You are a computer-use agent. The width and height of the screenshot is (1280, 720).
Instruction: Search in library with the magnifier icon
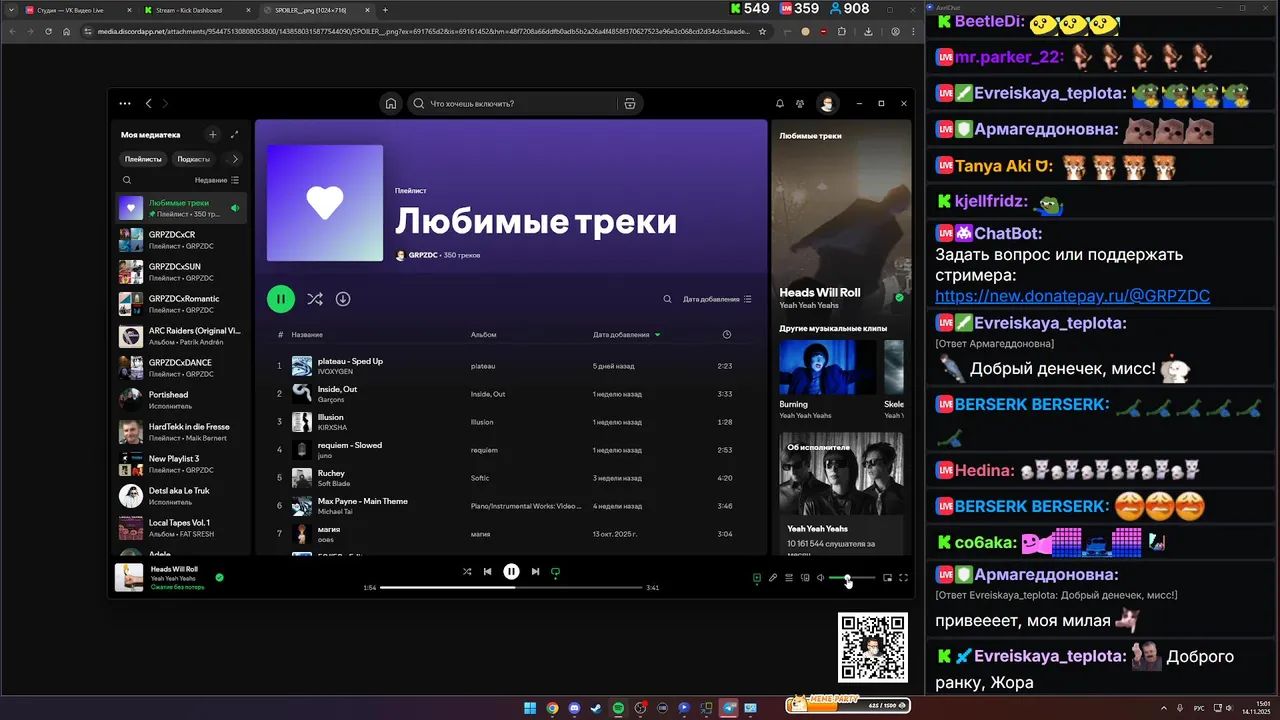click(x=127, y=180)
